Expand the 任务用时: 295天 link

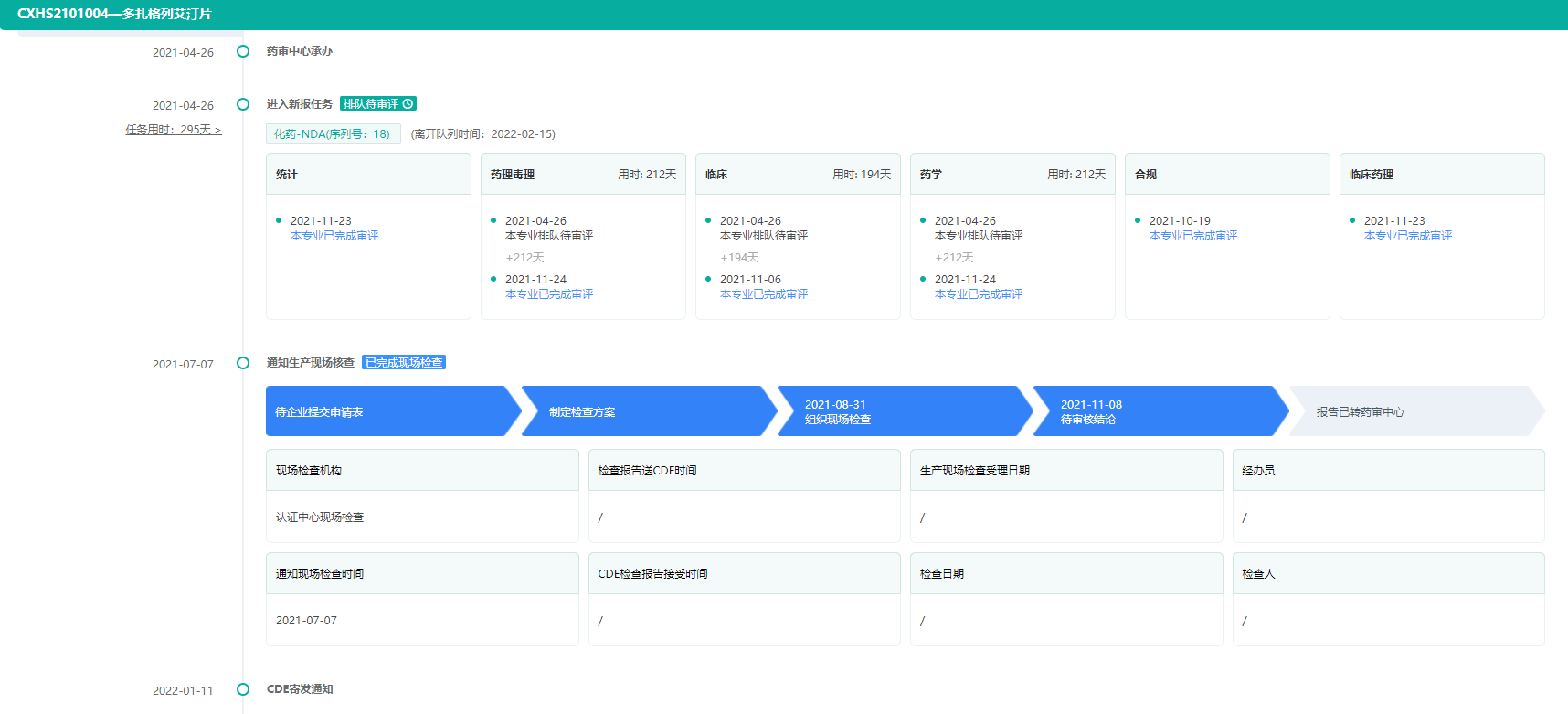[174, 130]
